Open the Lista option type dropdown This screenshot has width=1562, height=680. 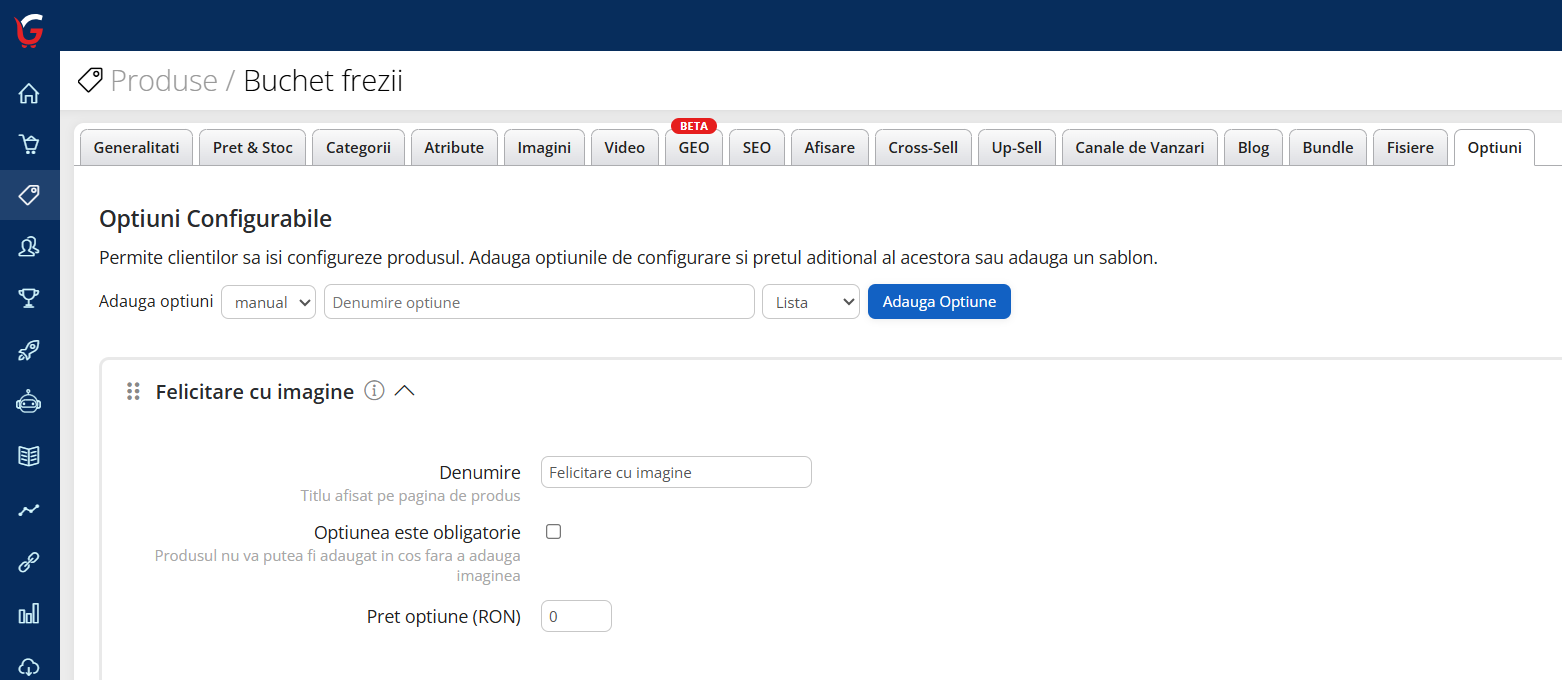[811, 302]
